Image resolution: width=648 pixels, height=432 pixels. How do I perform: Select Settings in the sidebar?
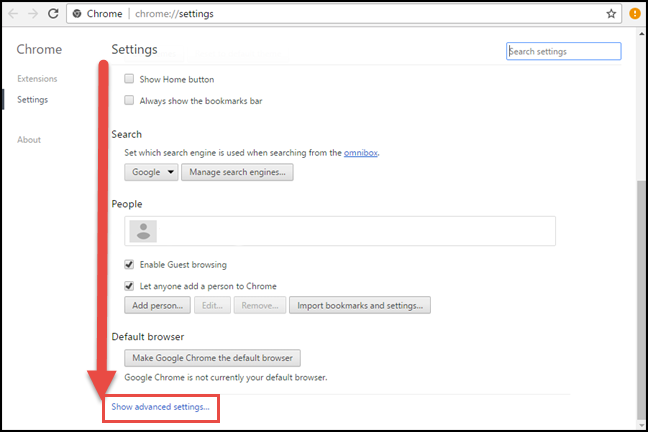pos(33,100)
